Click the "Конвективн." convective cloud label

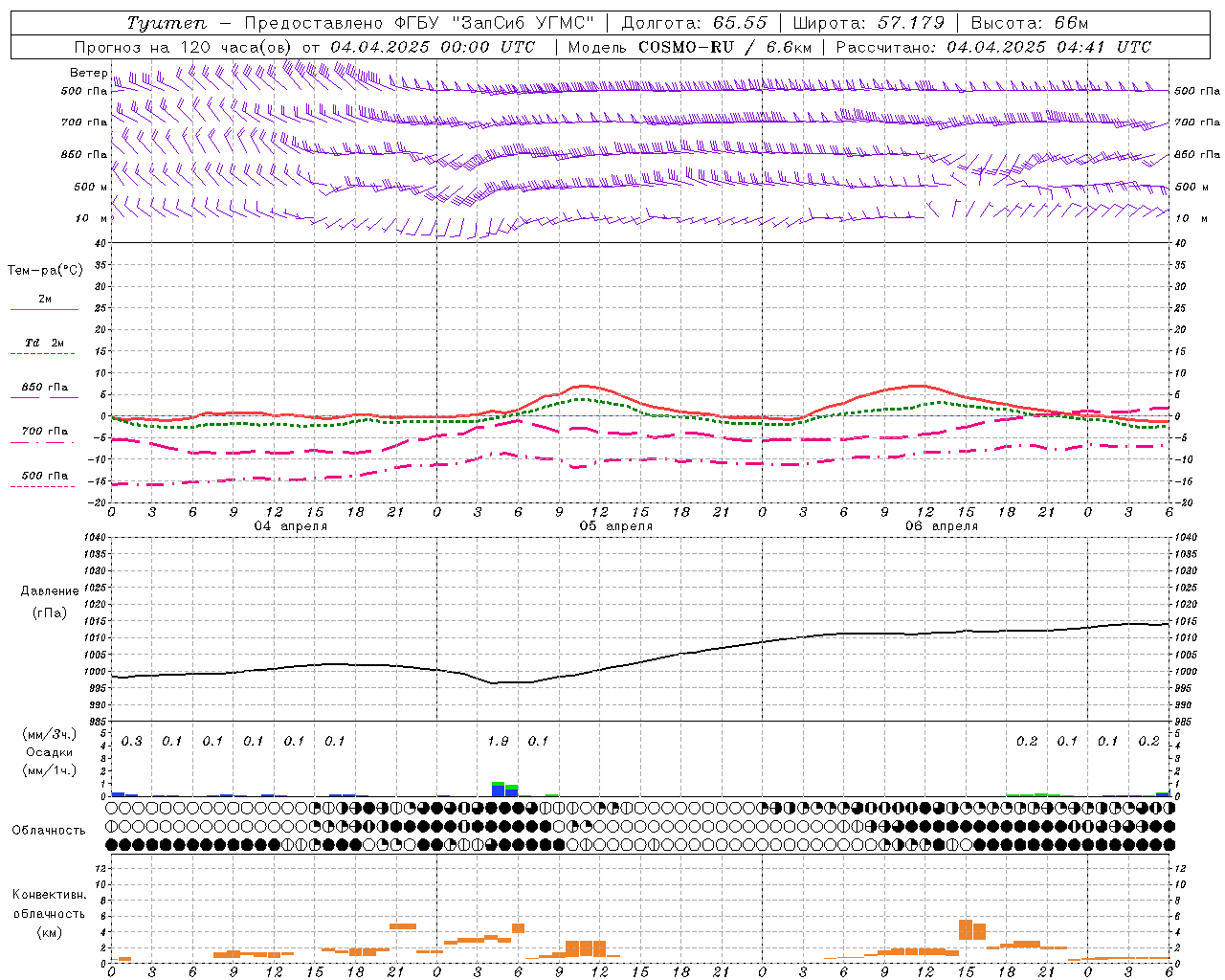[50, 895]
